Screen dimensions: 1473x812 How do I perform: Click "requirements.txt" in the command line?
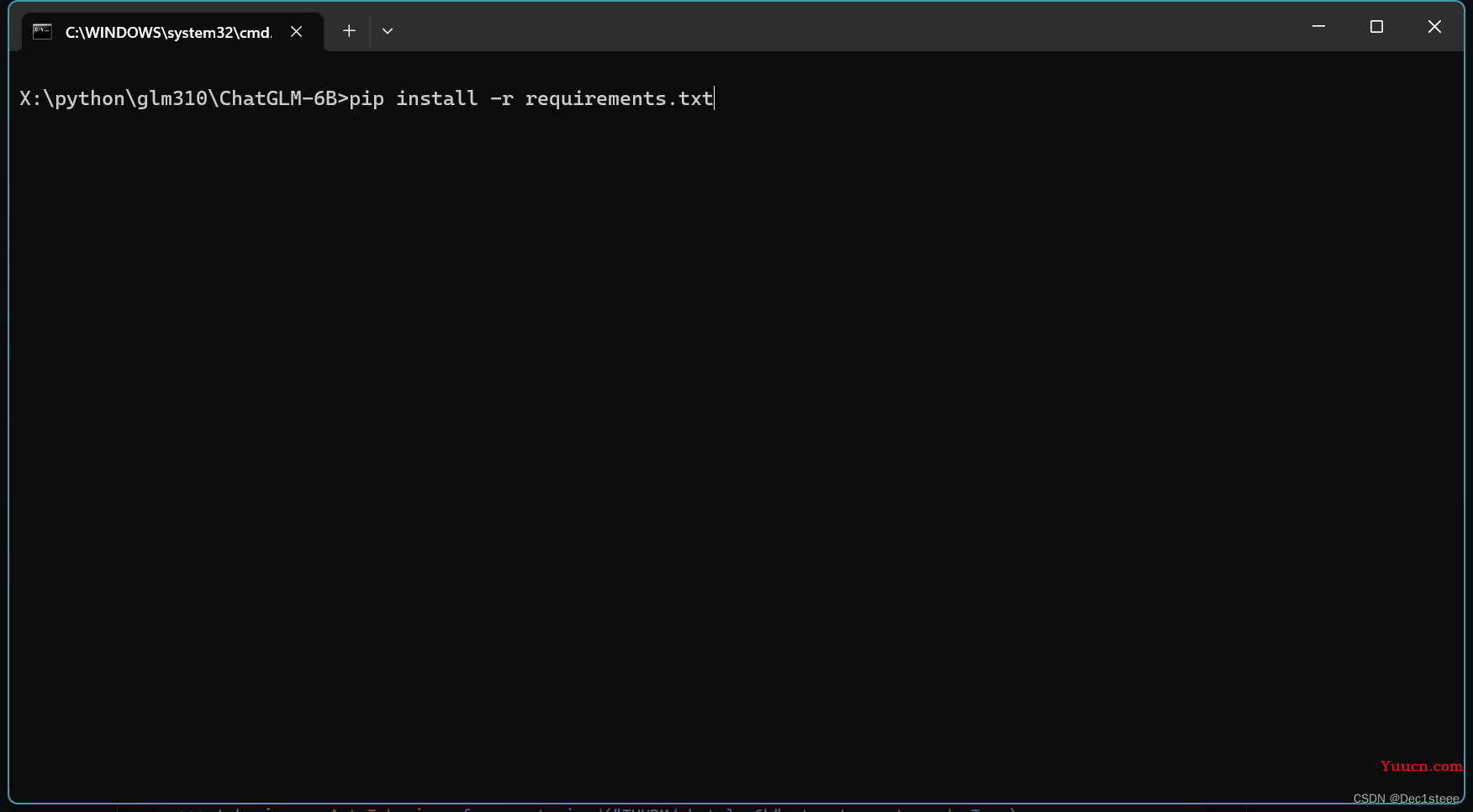pyautogui.click(x=620, y=99)
